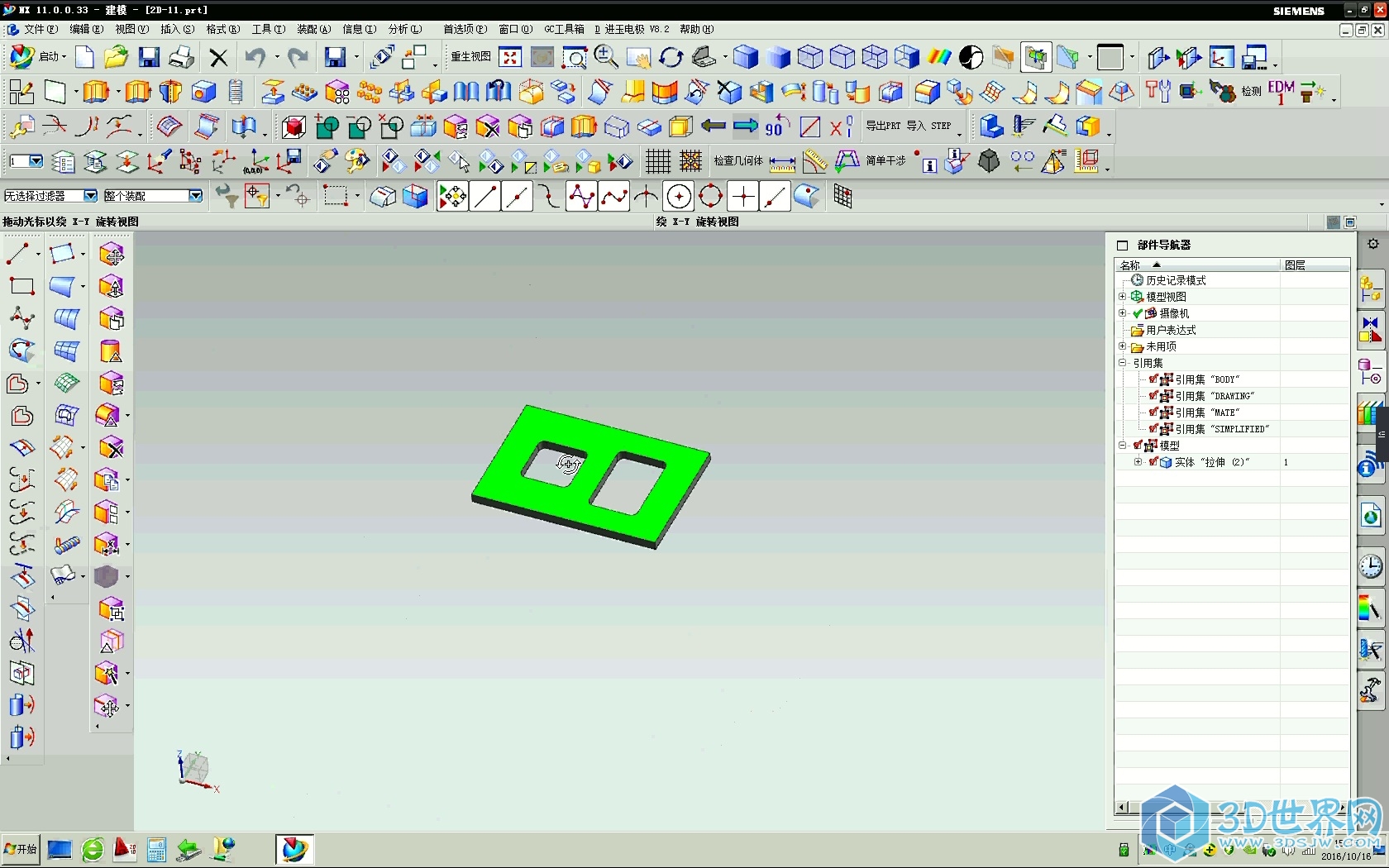Click the EDM 1 electrode icon
Image resolution: width=1389 pixels, height=868 pixels.
click(1281, 92)
